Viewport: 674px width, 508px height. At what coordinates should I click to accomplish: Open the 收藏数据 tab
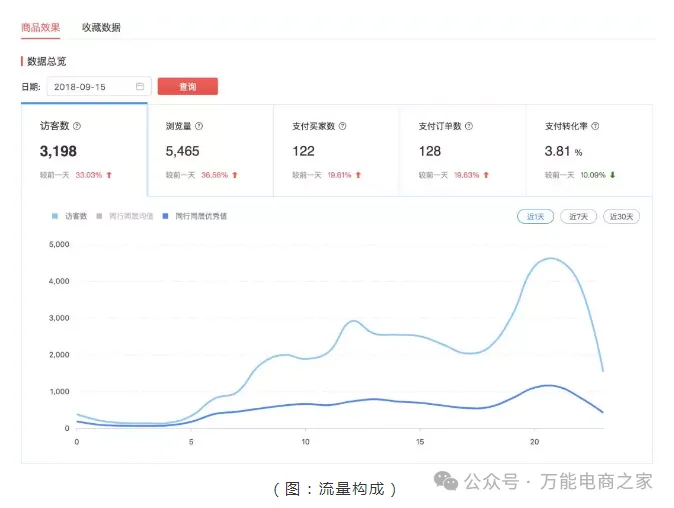(100, 28)
